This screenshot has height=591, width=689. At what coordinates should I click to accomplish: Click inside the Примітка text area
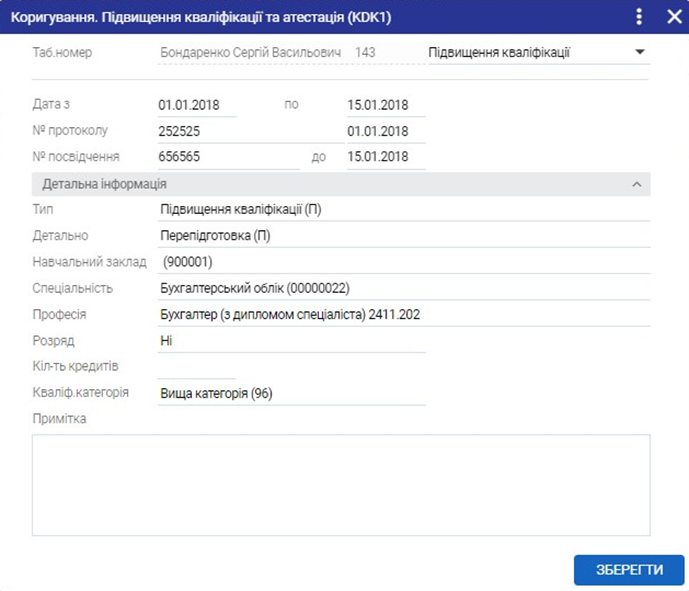coord(341,484)
